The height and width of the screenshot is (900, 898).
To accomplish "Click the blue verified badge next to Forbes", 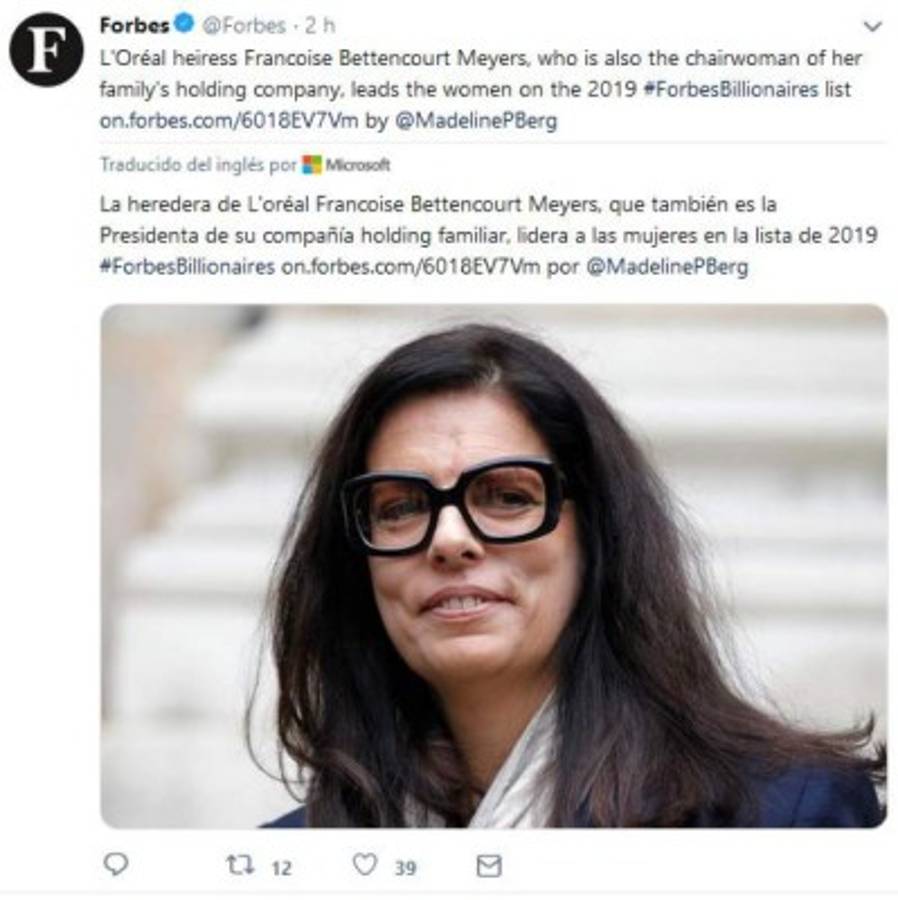I will [184, 24].
